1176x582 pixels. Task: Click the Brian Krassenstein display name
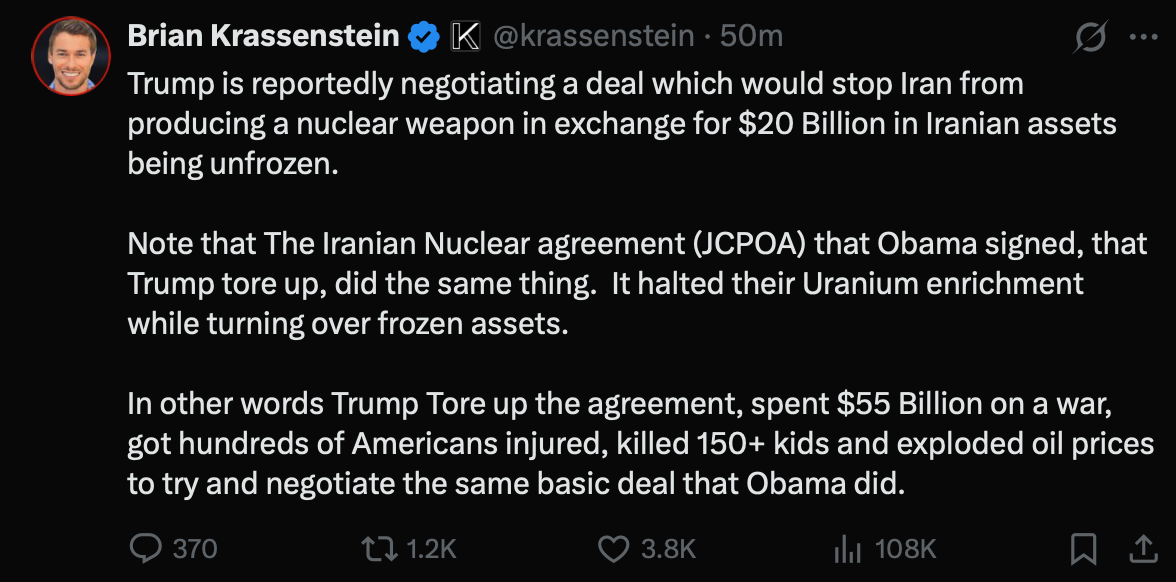(x=263, y=36)
